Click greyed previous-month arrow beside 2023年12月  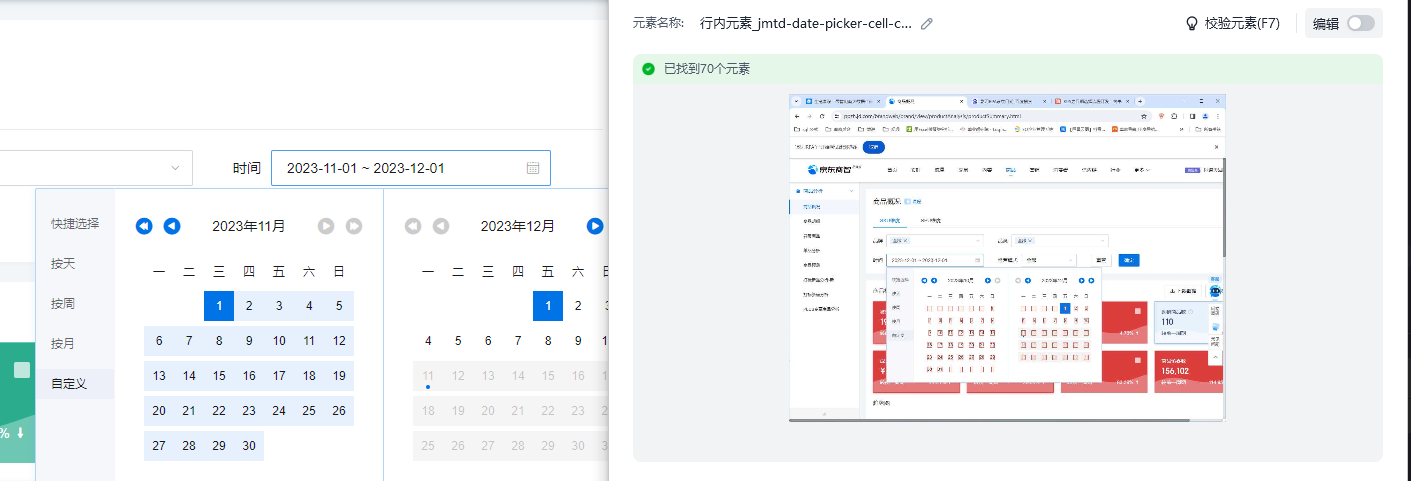(441, 226)
